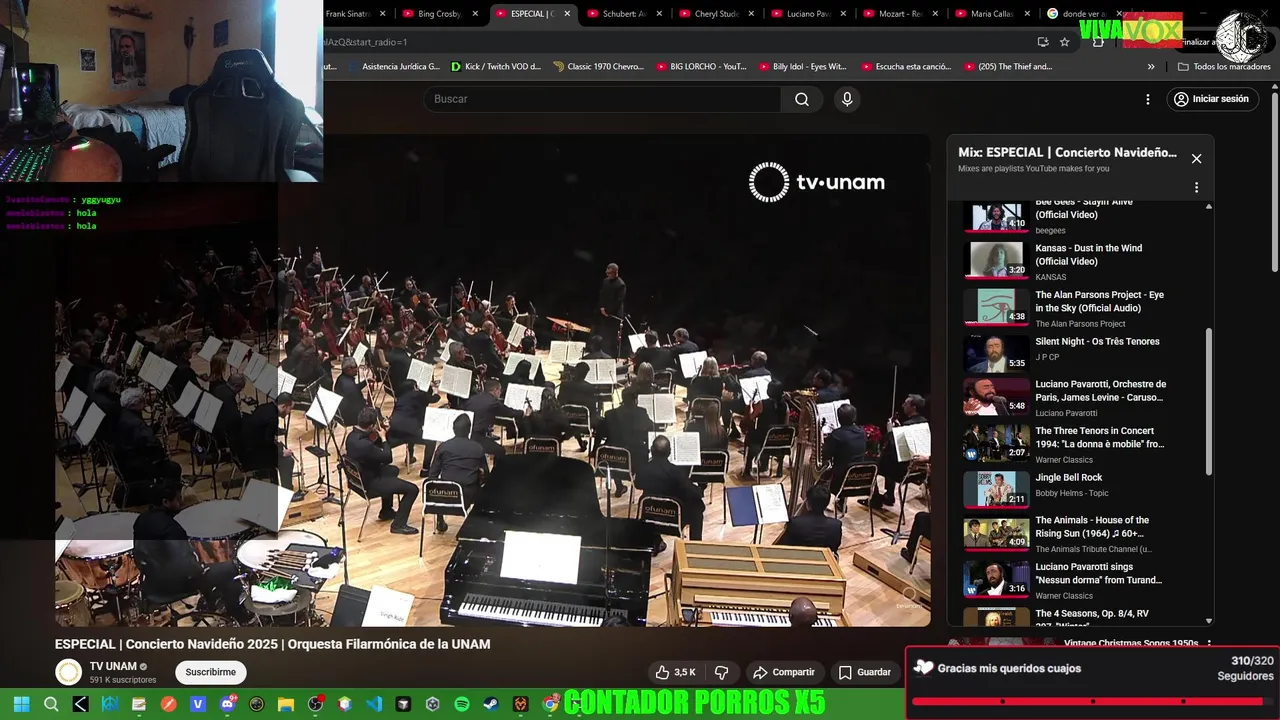Open Spotify from taskbar
Screen dimensions: 1280x720
coord(462,704)
